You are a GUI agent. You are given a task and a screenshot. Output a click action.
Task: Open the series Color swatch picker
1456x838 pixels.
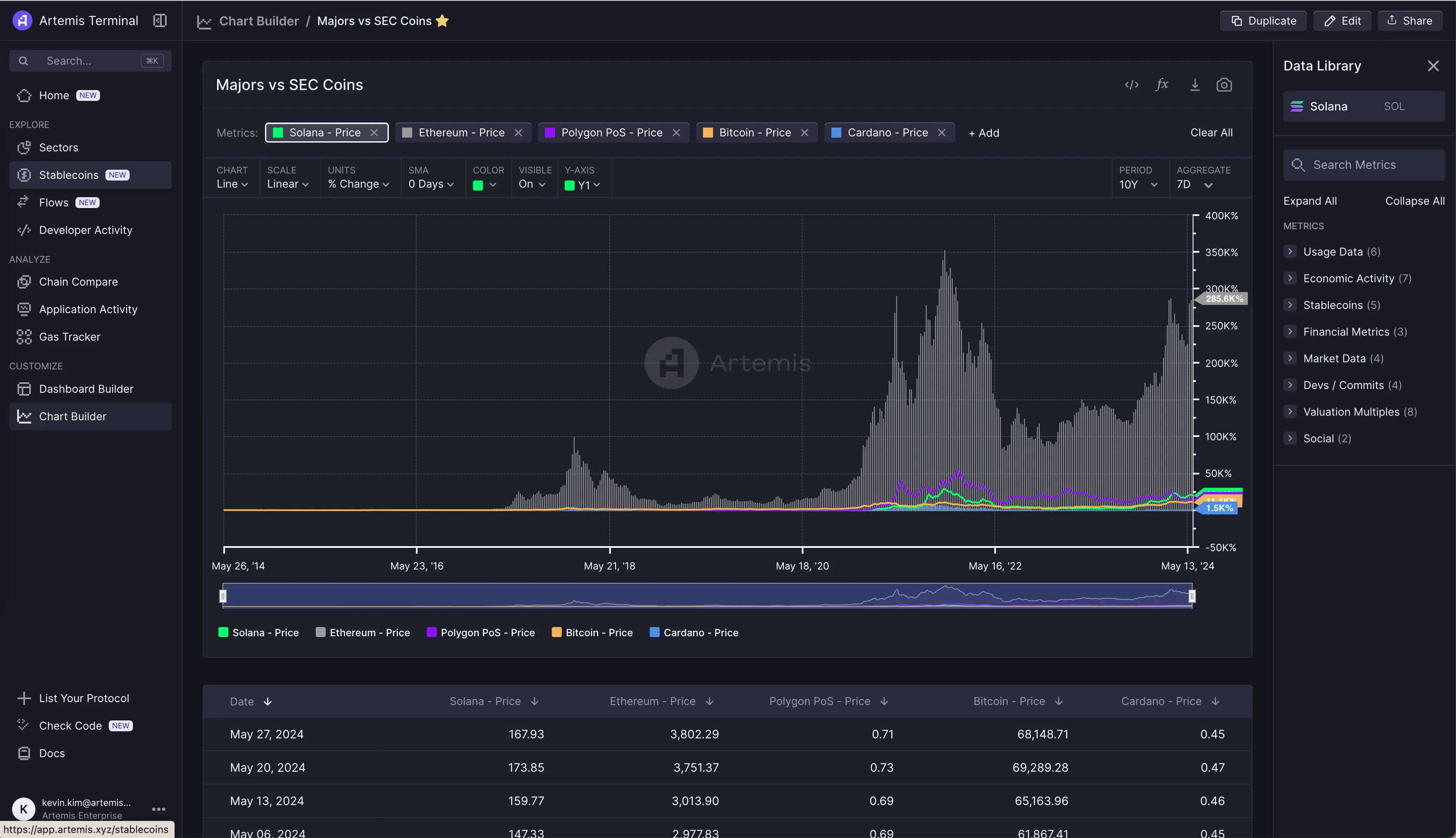click(484, 185)
